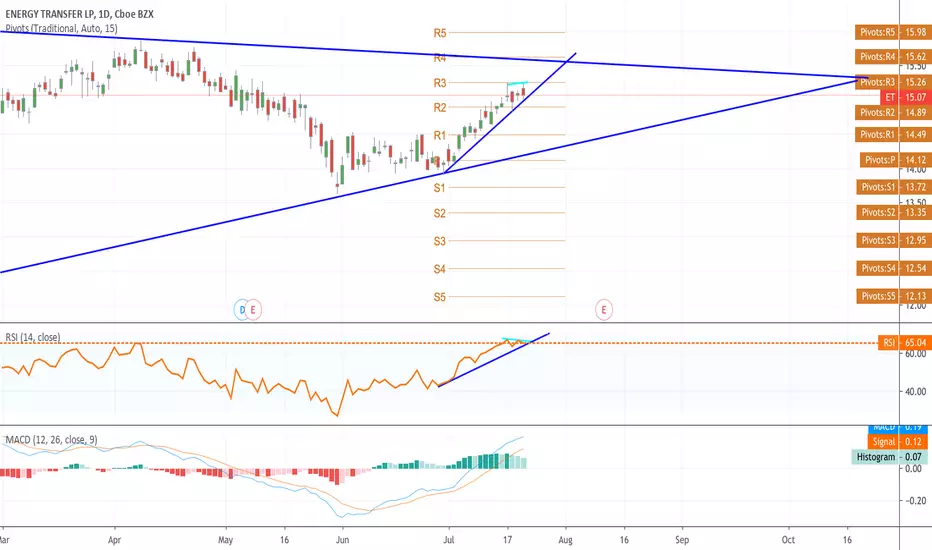Screen dimensions: 932x550
Task: Click the ENERGY TRANSFER LP symbol title
Action: point(79,14)
